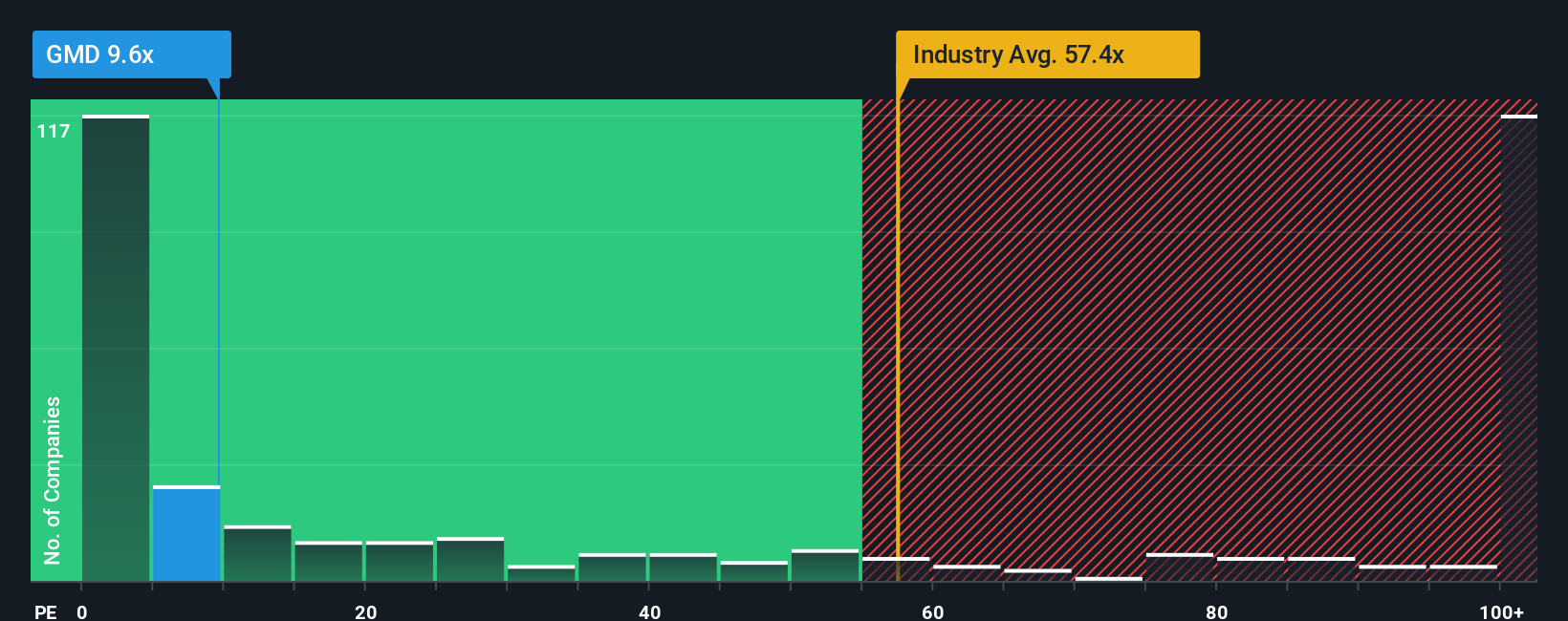Click the x-axis tick label 0
Image resolution: width=1568 pixels, height=621 pixels.
(82, 611)
